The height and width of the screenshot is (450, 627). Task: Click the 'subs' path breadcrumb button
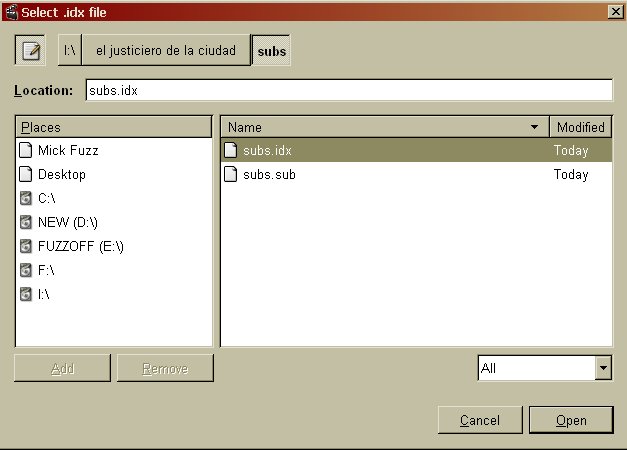tap(272, 51)
